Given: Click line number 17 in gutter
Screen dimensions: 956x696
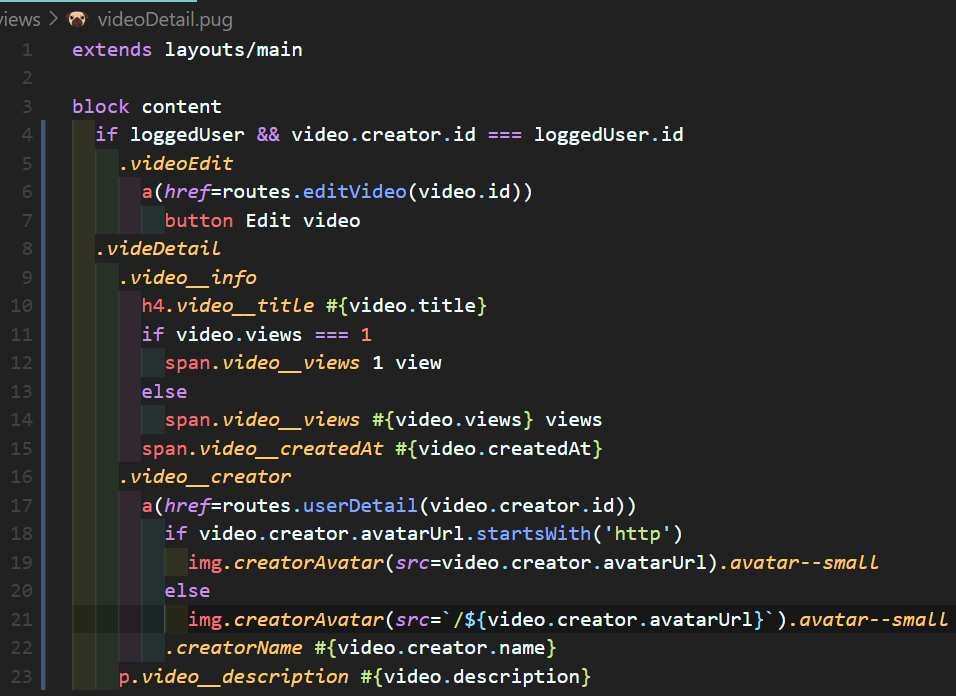Looking at the screenshot, I should click(21, 505).
